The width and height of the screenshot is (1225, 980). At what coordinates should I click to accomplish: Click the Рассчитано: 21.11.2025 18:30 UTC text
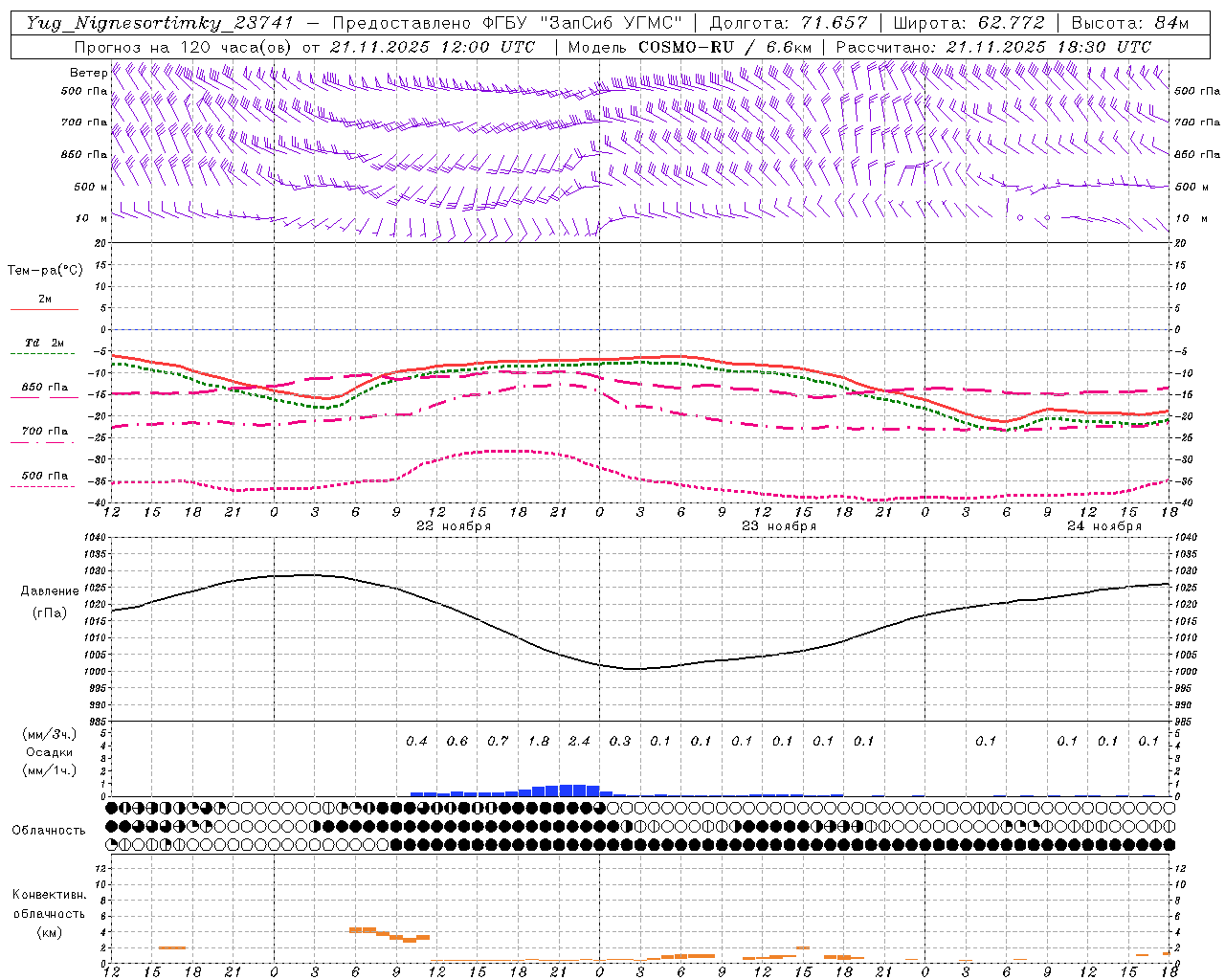point(993,47)
